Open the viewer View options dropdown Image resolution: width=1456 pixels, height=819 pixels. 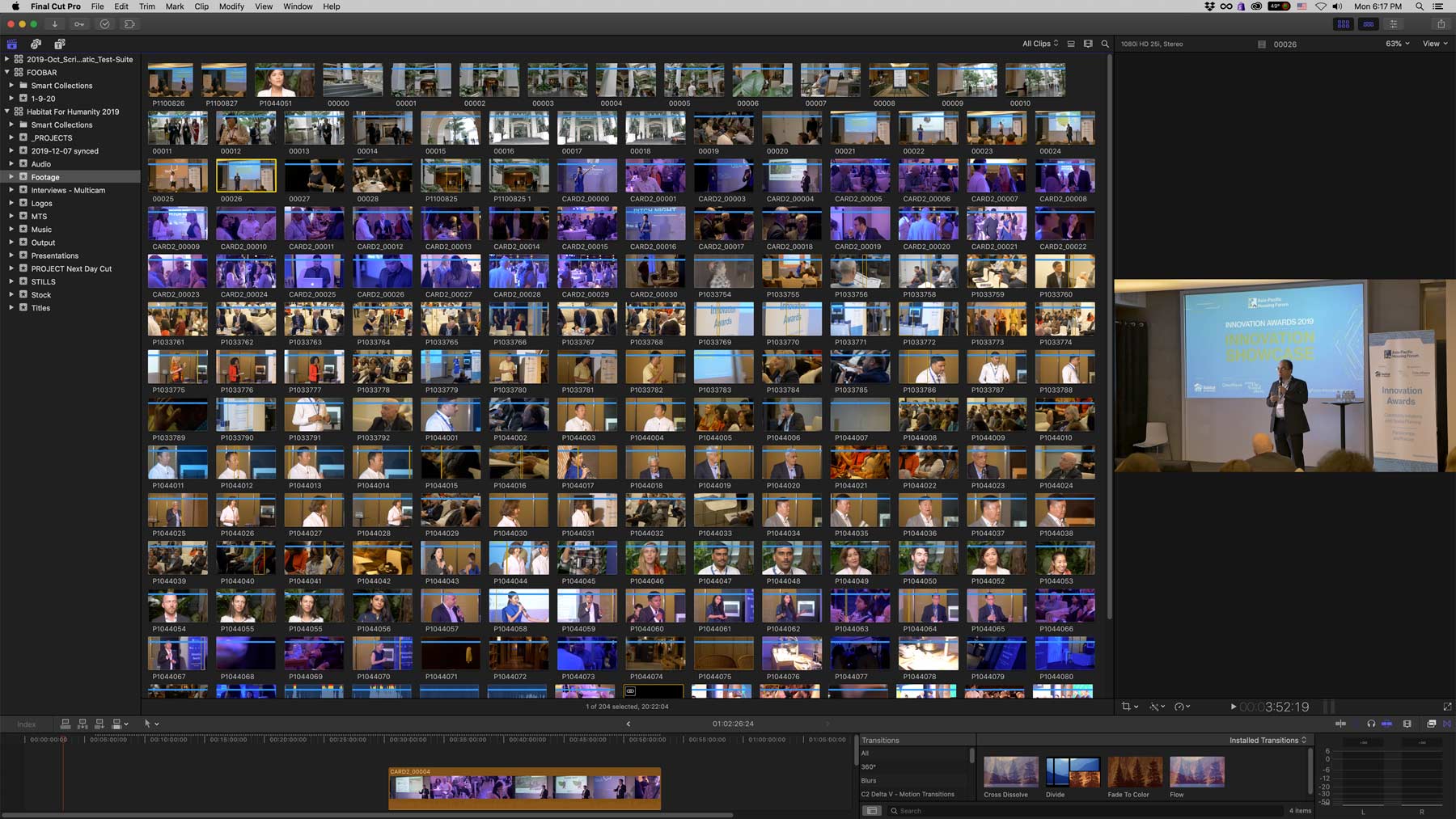coord(1435,44)
